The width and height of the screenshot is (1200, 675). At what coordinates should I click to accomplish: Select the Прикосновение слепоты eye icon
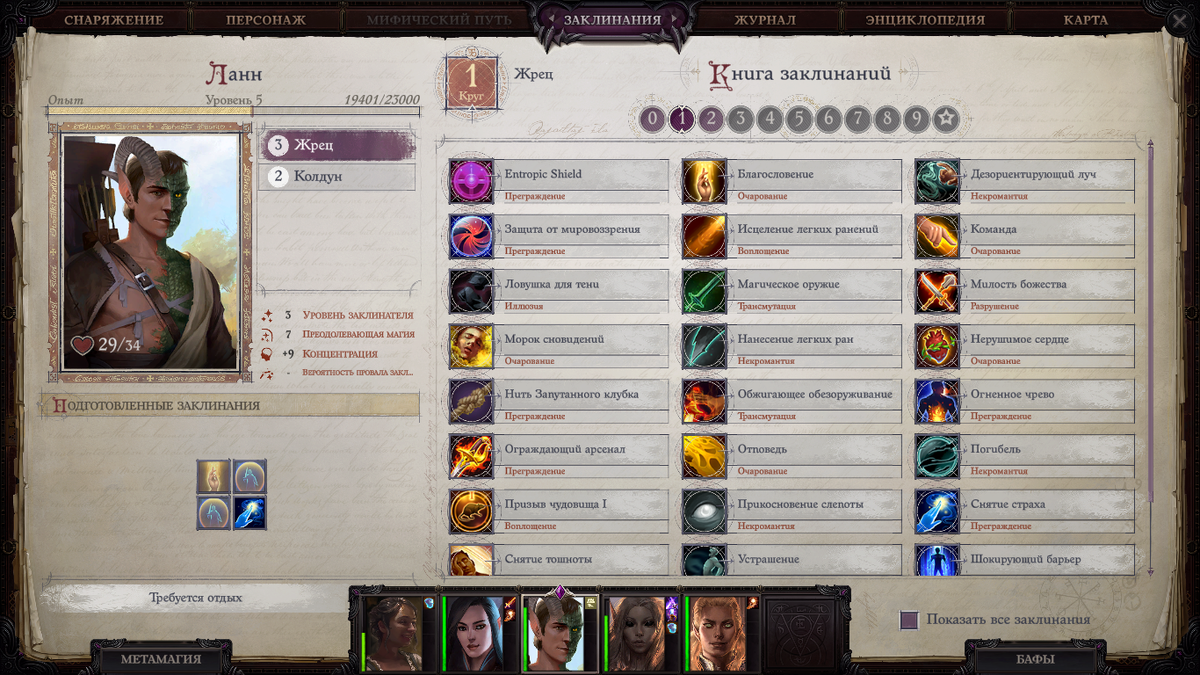point(704,512)
